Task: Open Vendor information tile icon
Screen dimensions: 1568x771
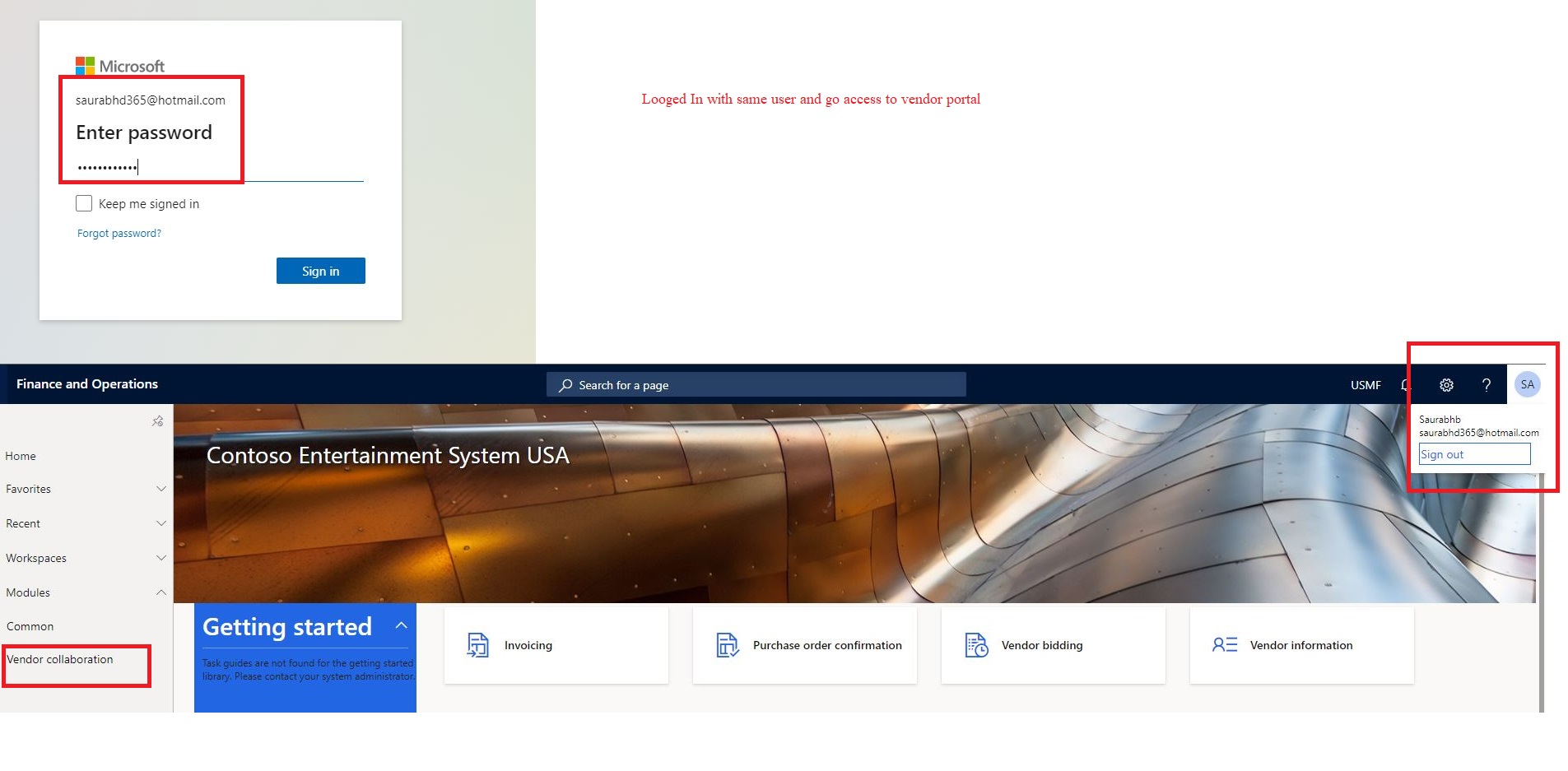Action: (1224, 645)
